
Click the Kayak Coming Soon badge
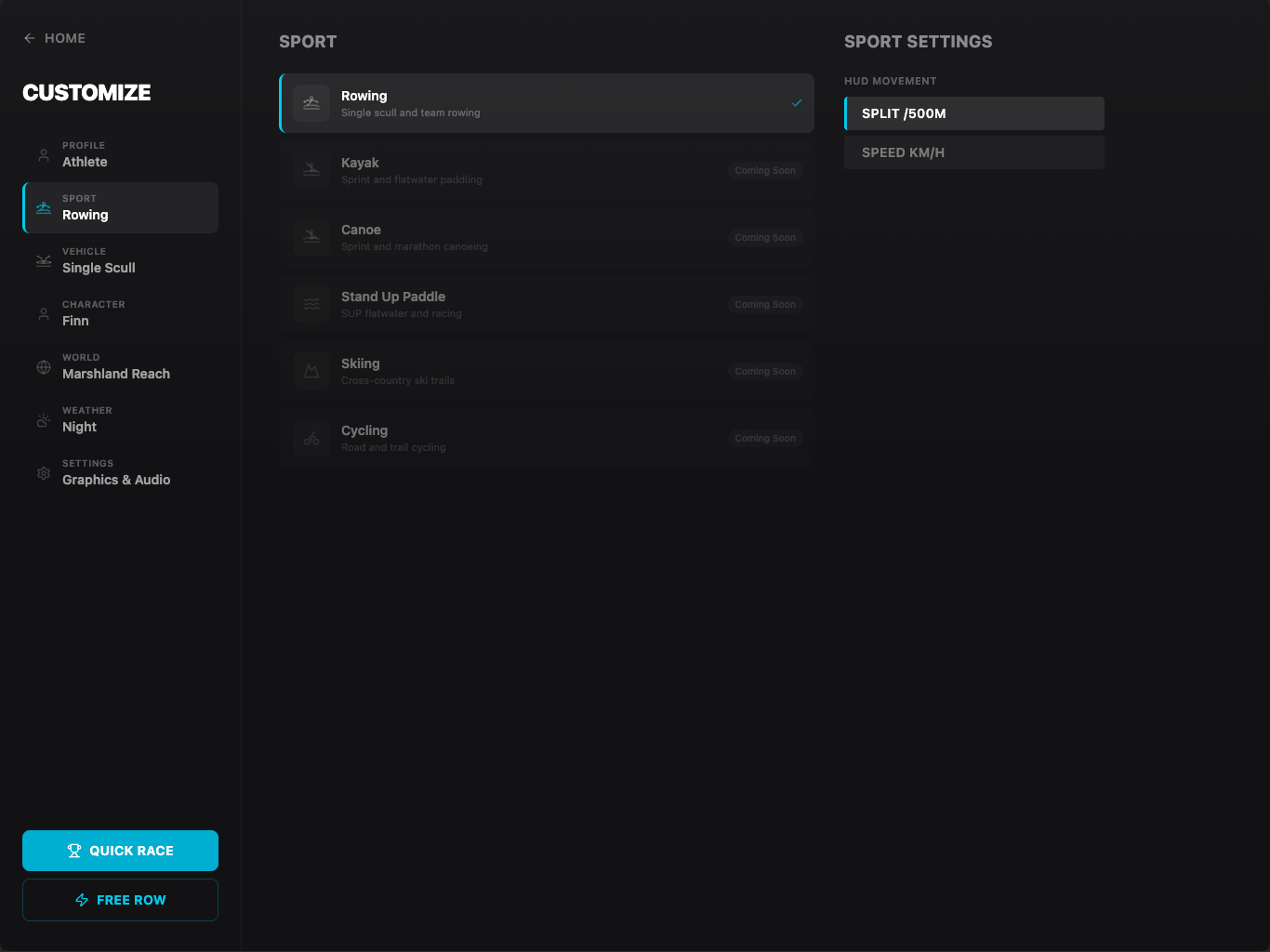pos(765,170)
